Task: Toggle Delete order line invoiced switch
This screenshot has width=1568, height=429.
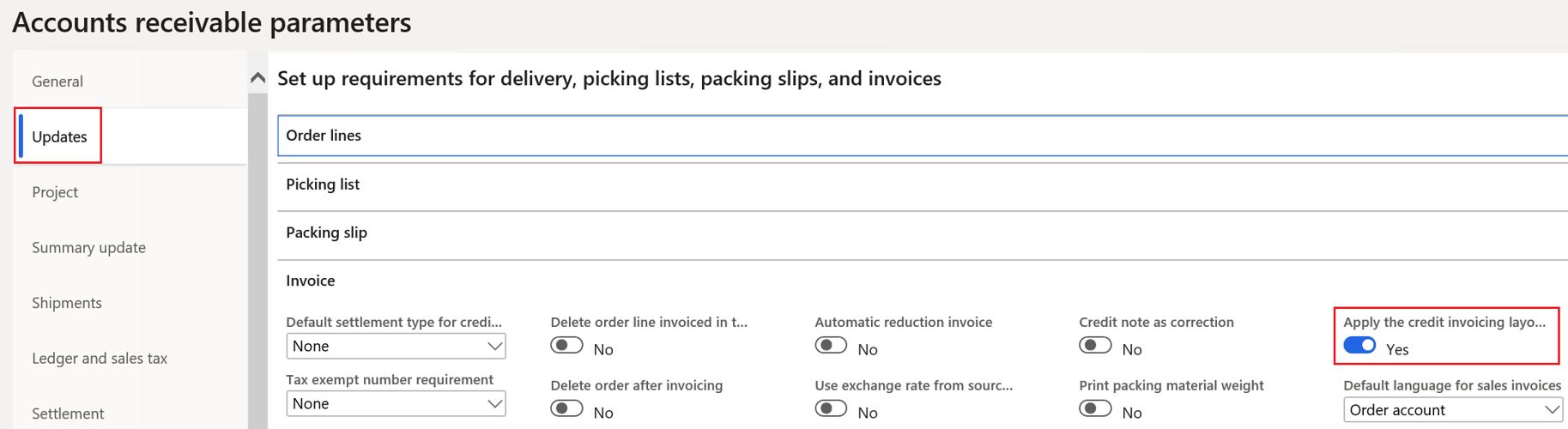Action: click(566, 345)
